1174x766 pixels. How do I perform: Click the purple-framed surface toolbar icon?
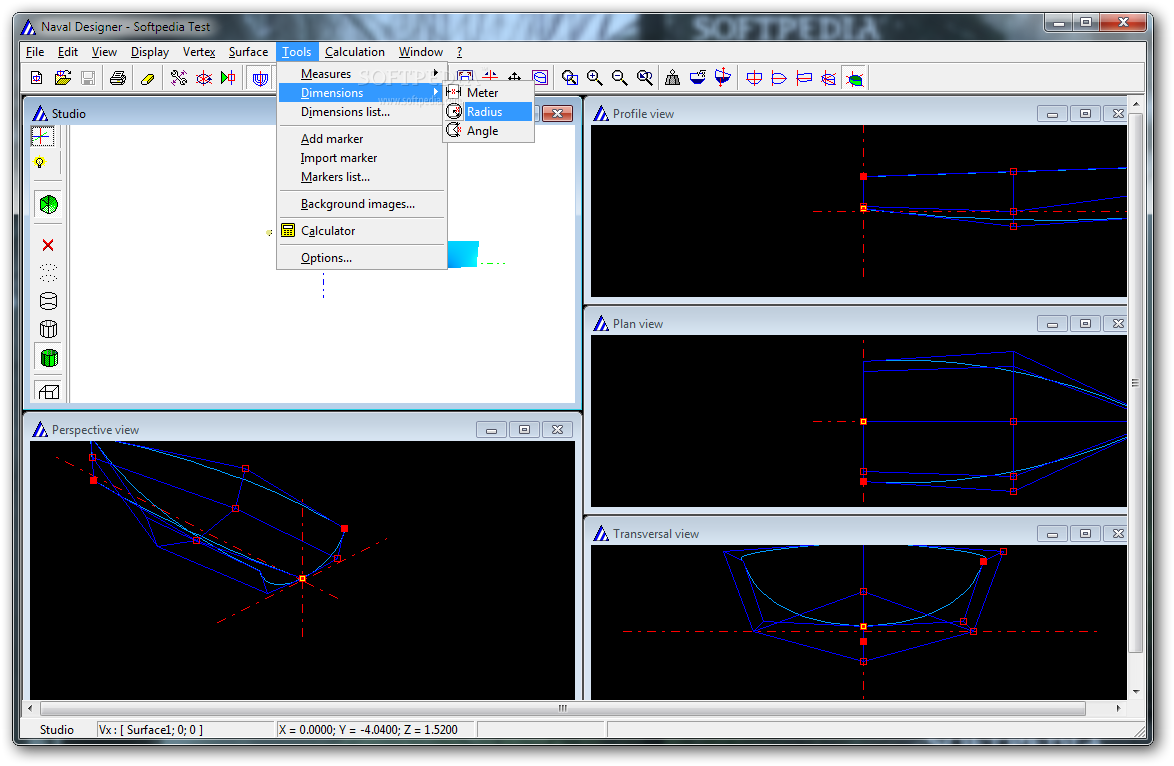pyautogui.click(x=540, y=78)
